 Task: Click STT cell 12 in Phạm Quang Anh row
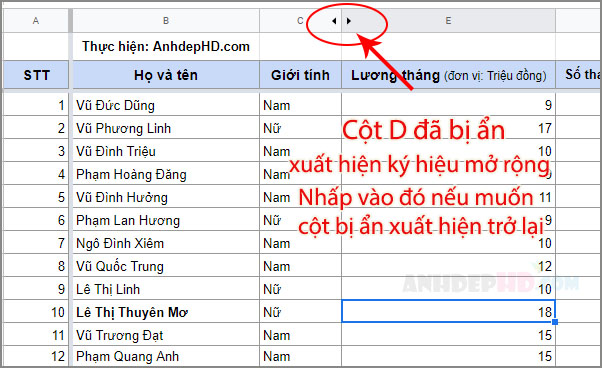[36, 356]
